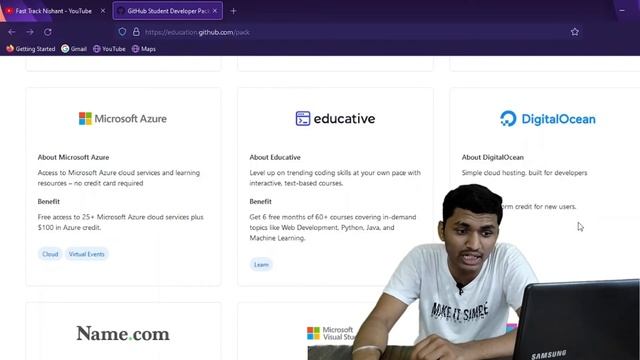Click the Microsoft Azure logo

pos(123,119)
